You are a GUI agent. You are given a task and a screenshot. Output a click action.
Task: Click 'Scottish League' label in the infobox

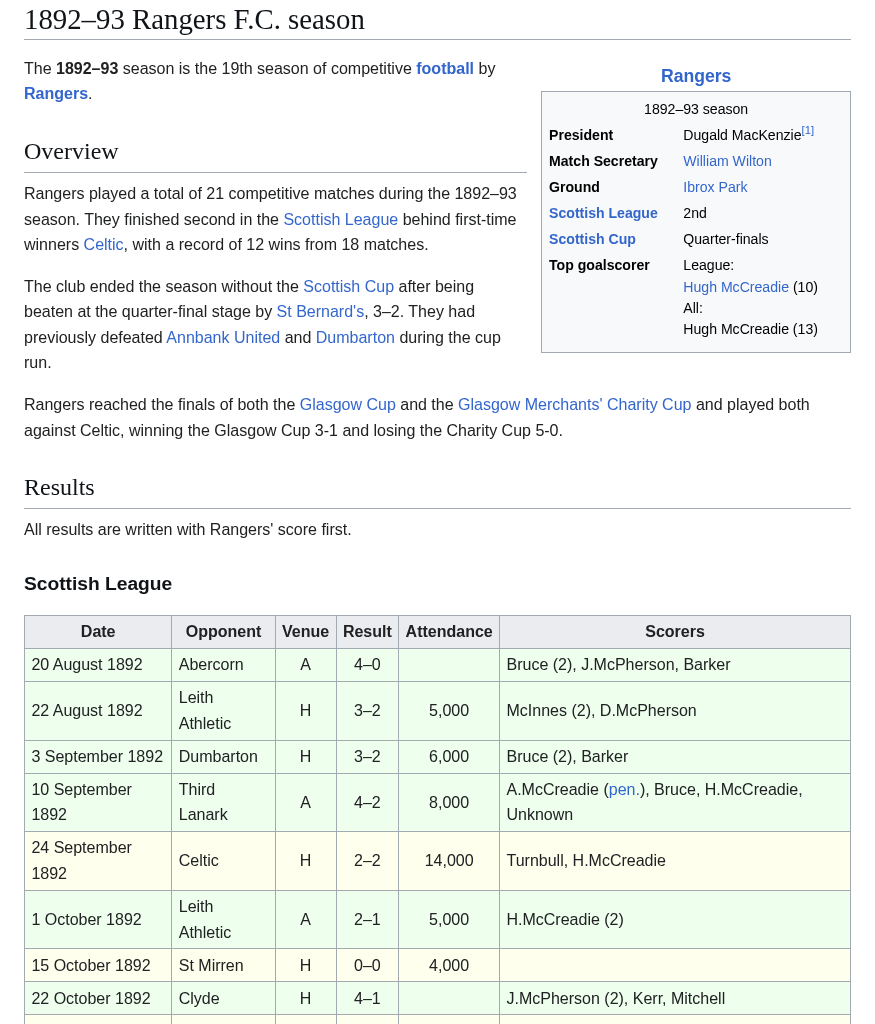tap(603, 213)
